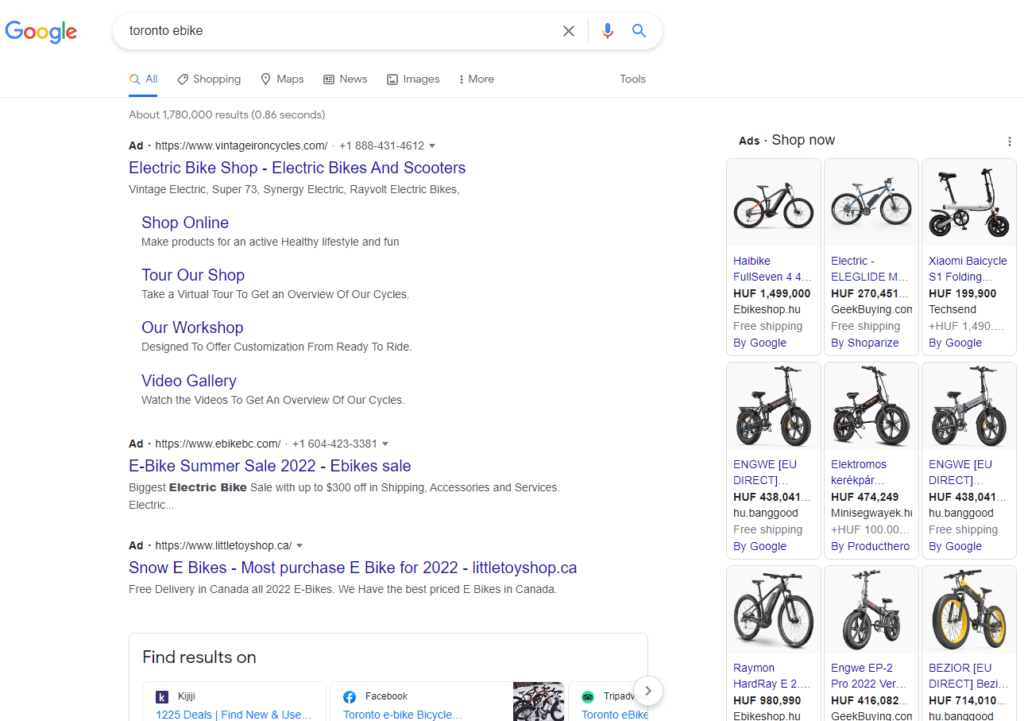
Task: Click By Producthero under Elektromos listing
Action: pyautogui.click(x=870, y=547)
